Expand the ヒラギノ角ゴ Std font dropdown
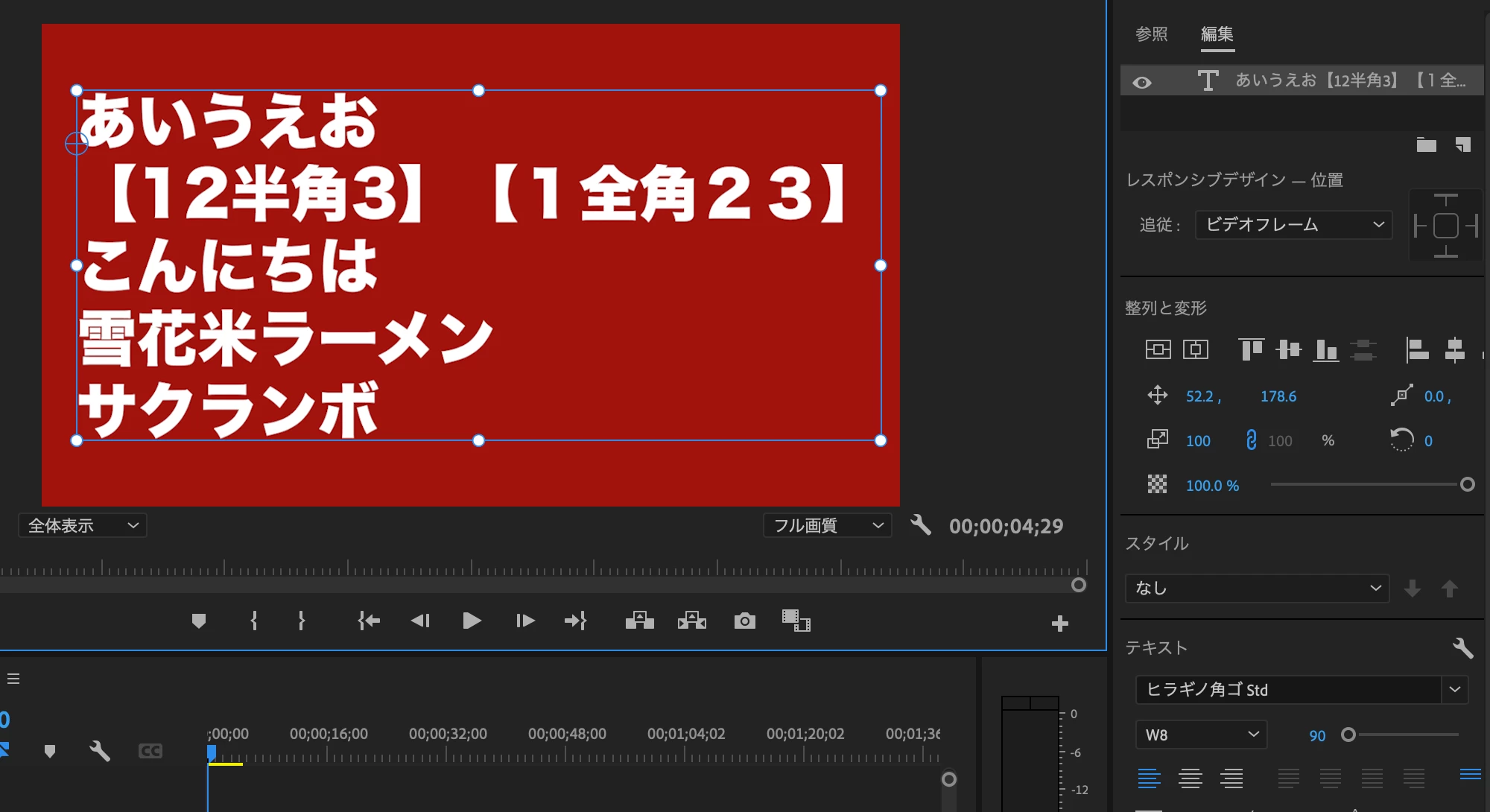The width and height of the screenshot is (1490, 812). click(1454, 689)
